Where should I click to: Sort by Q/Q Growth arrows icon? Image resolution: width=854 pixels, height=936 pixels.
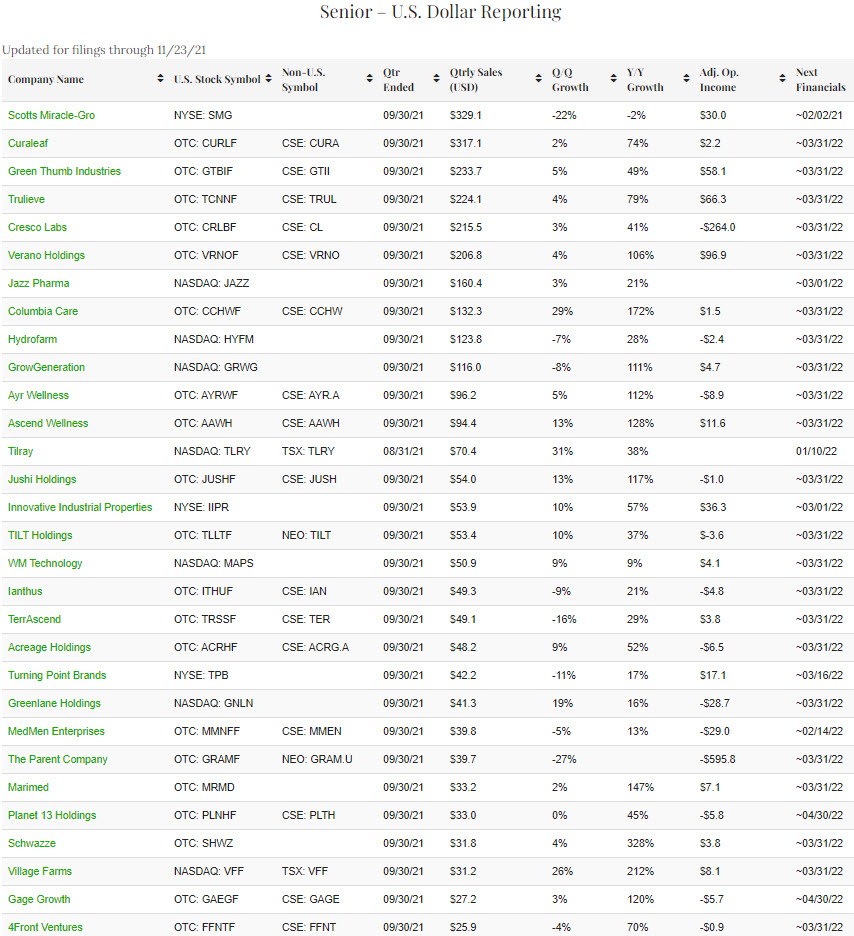[x=613, y=79]
